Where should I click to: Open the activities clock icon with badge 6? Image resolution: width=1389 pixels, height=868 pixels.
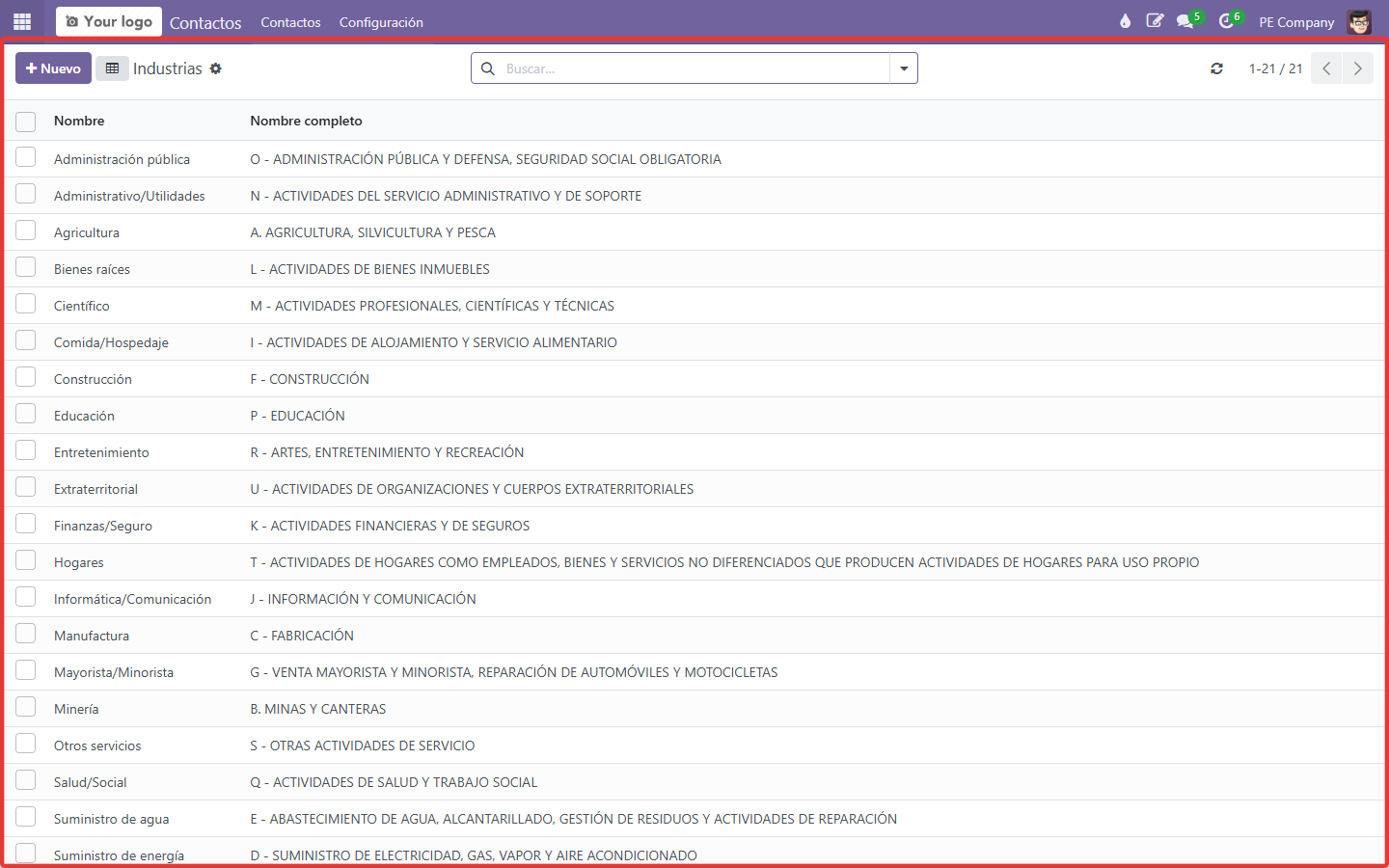1228,21
